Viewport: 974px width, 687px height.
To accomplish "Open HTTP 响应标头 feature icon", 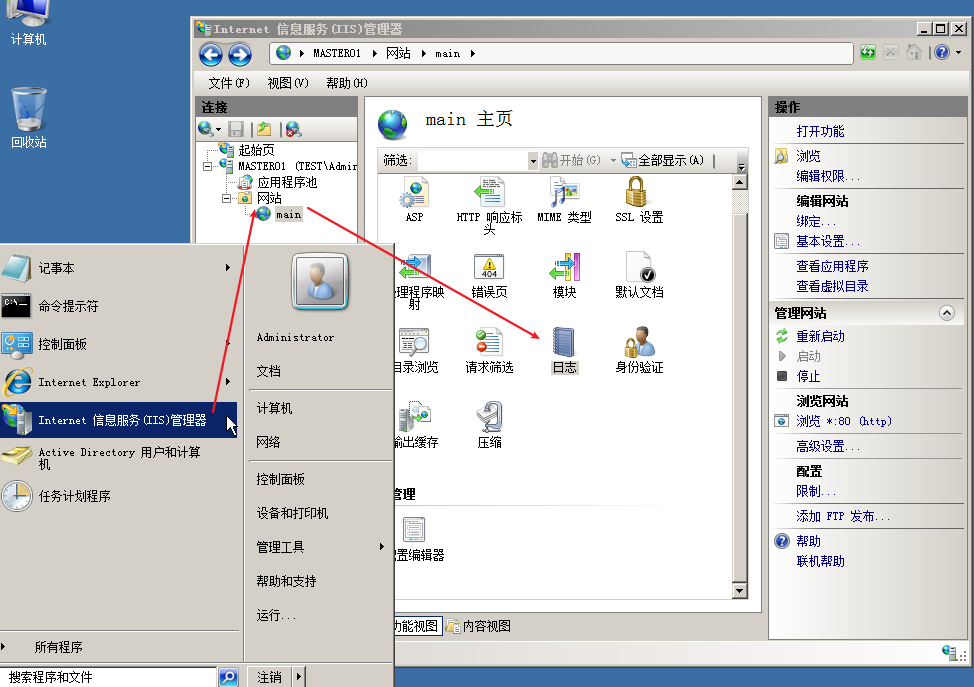I will pos(489,193).
